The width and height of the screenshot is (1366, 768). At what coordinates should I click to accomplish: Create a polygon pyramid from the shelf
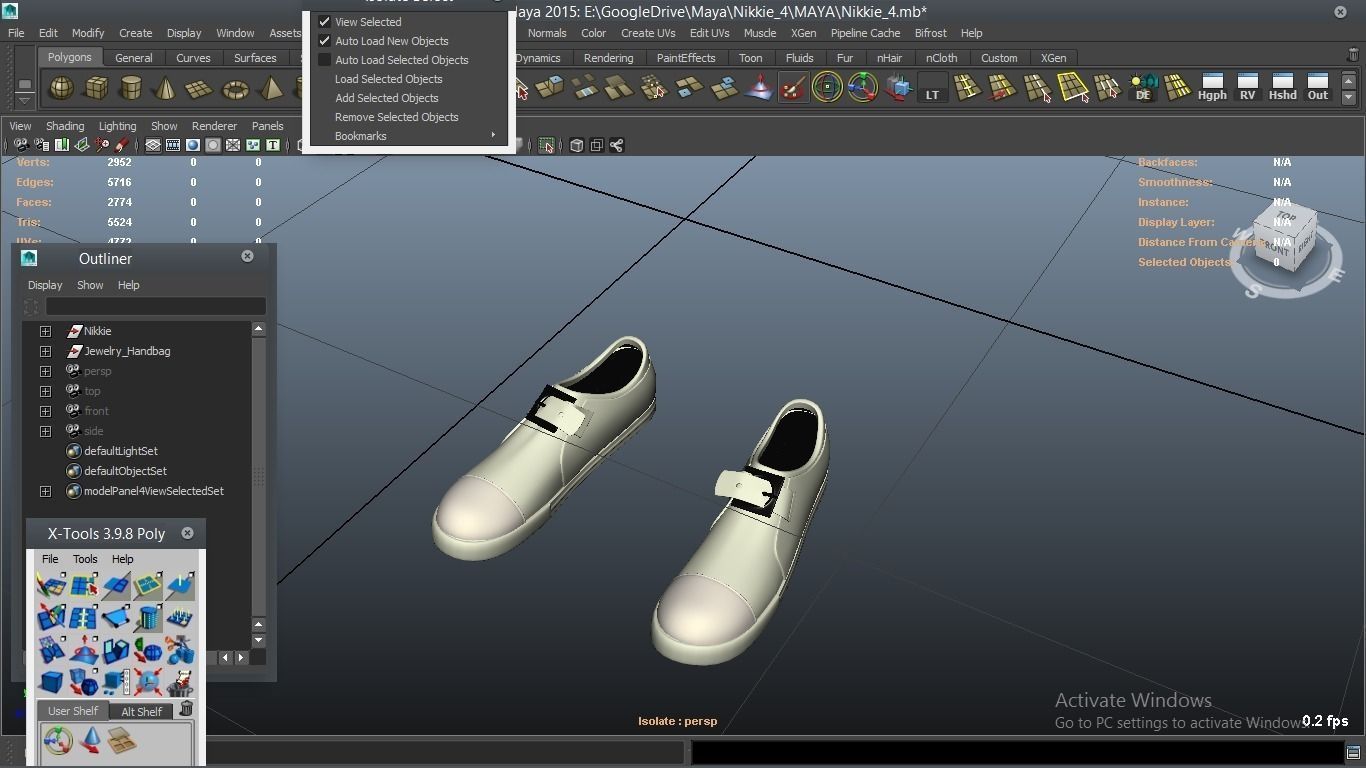(x=269, y=89)
